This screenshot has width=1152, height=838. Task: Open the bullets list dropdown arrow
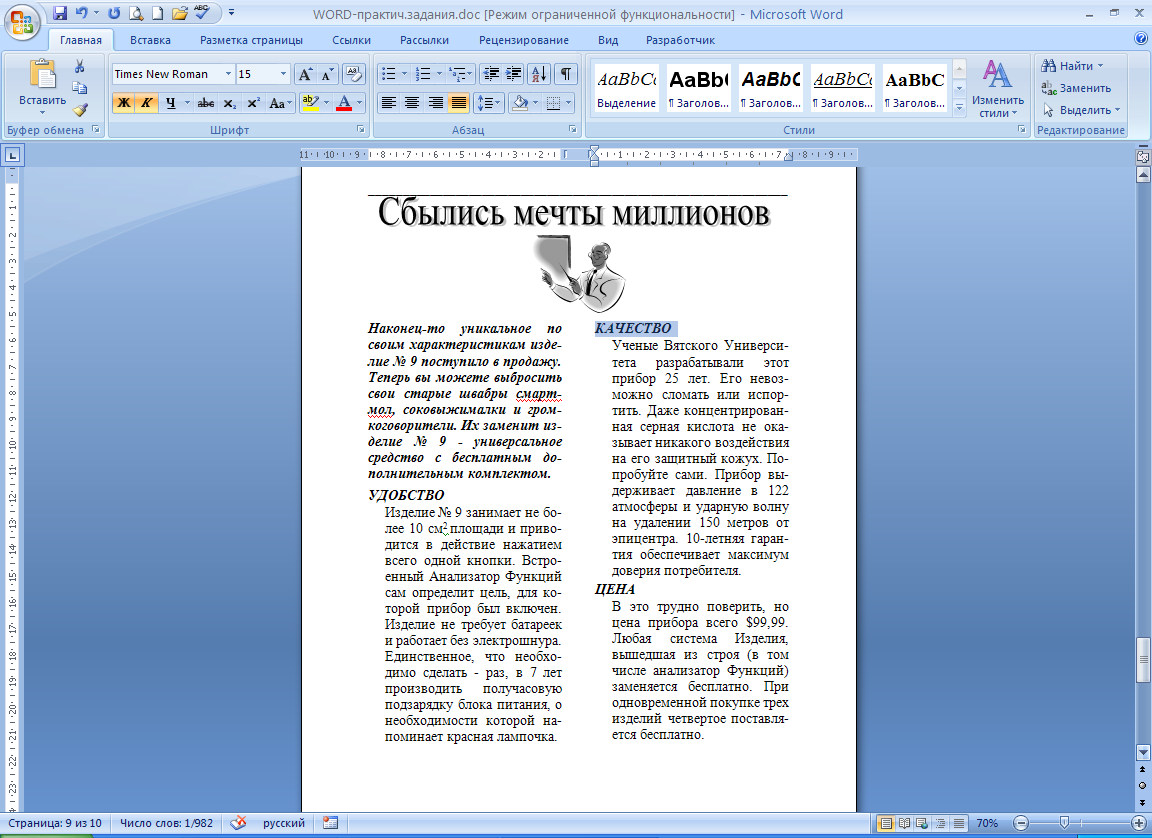pyautogui.click(x=405, y=74)
